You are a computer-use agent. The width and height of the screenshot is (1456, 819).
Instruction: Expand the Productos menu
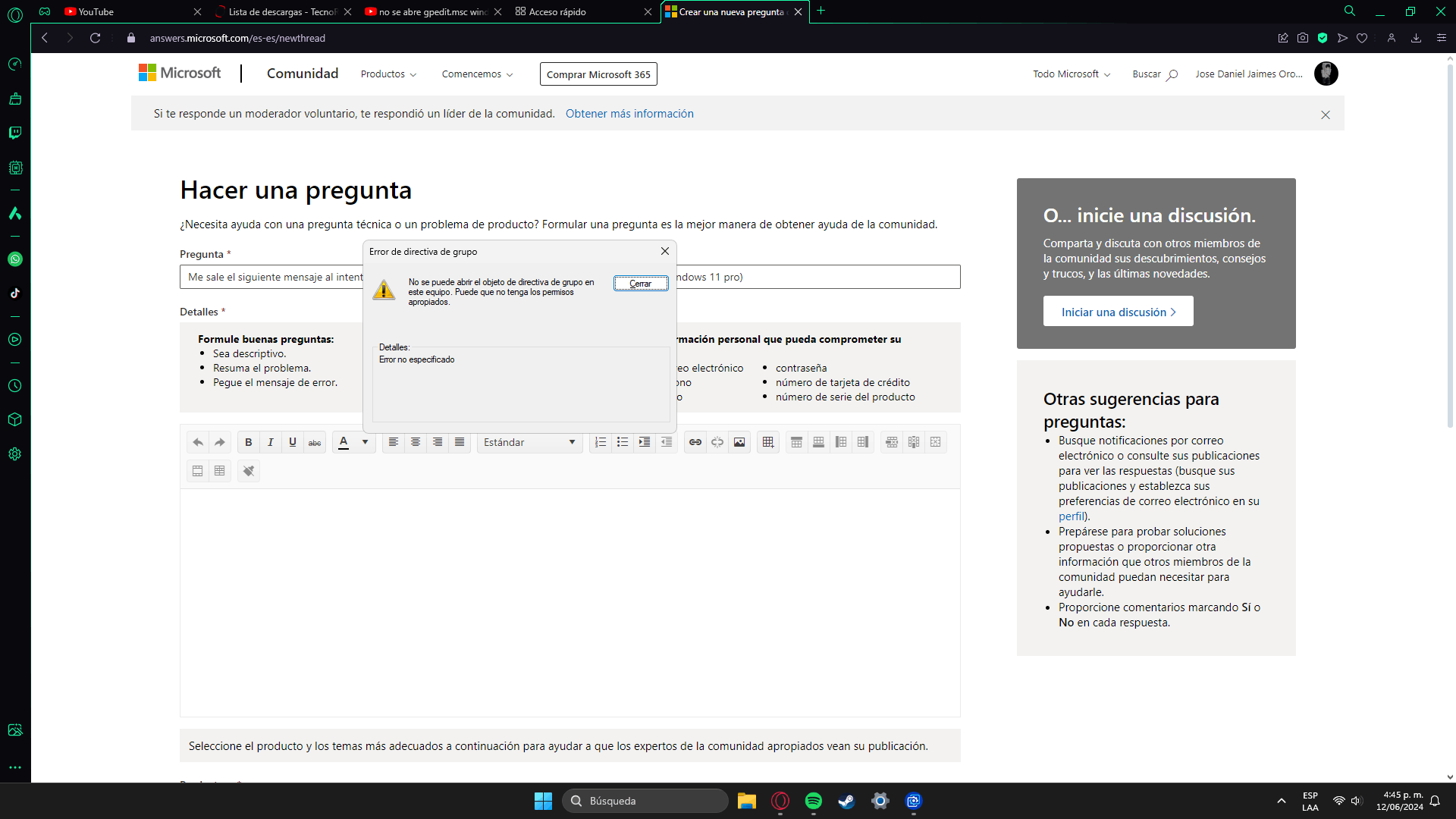click(388, 74)
